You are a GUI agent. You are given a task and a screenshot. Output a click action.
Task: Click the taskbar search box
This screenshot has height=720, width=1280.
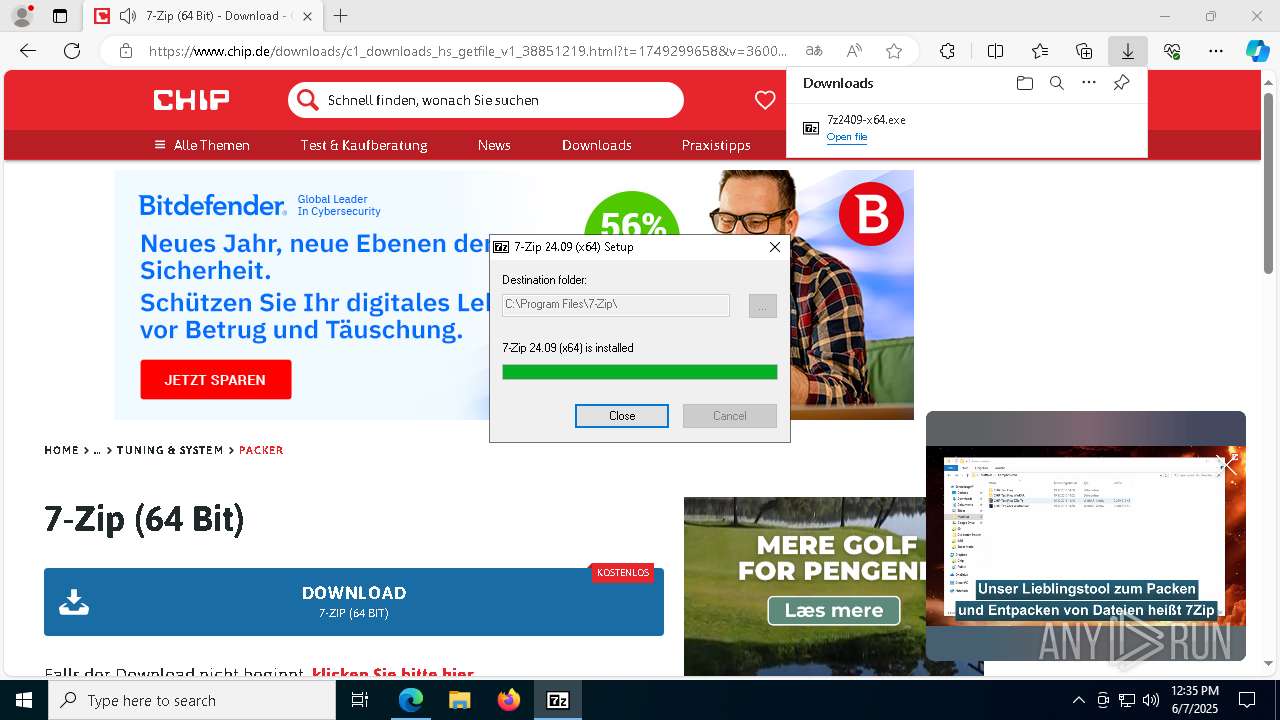192,700
